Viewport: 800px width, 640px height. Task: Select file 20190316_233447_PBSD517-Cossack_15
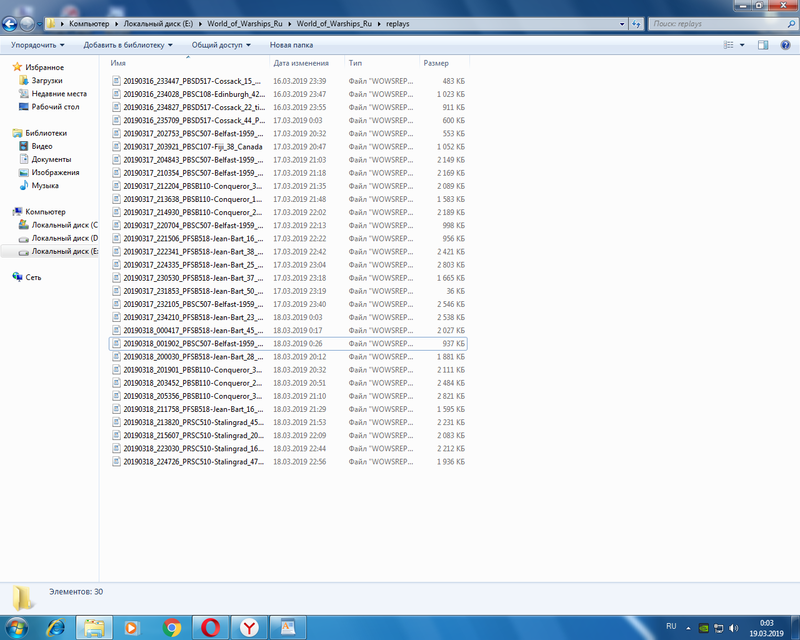288,81
